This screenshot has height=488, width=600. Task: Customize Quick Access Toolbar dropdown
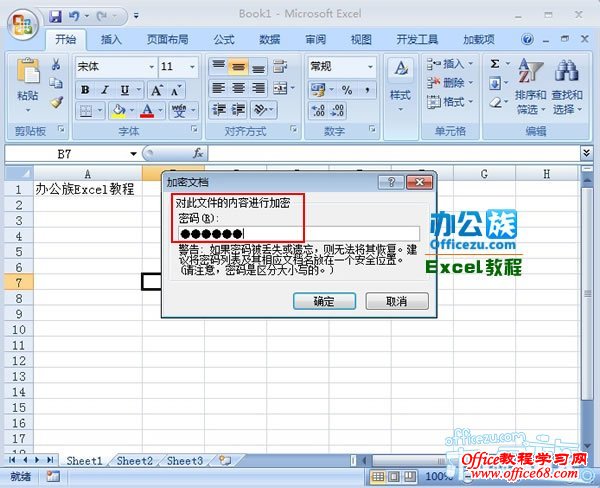[136, 16]
